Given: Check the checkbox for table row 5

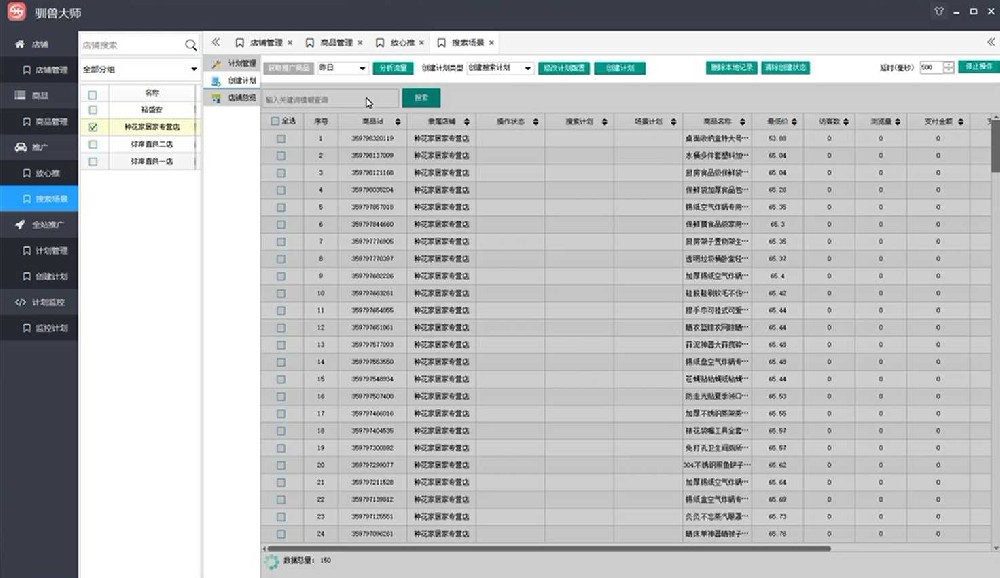Looking at the screenshot, I should click(281, 207).
